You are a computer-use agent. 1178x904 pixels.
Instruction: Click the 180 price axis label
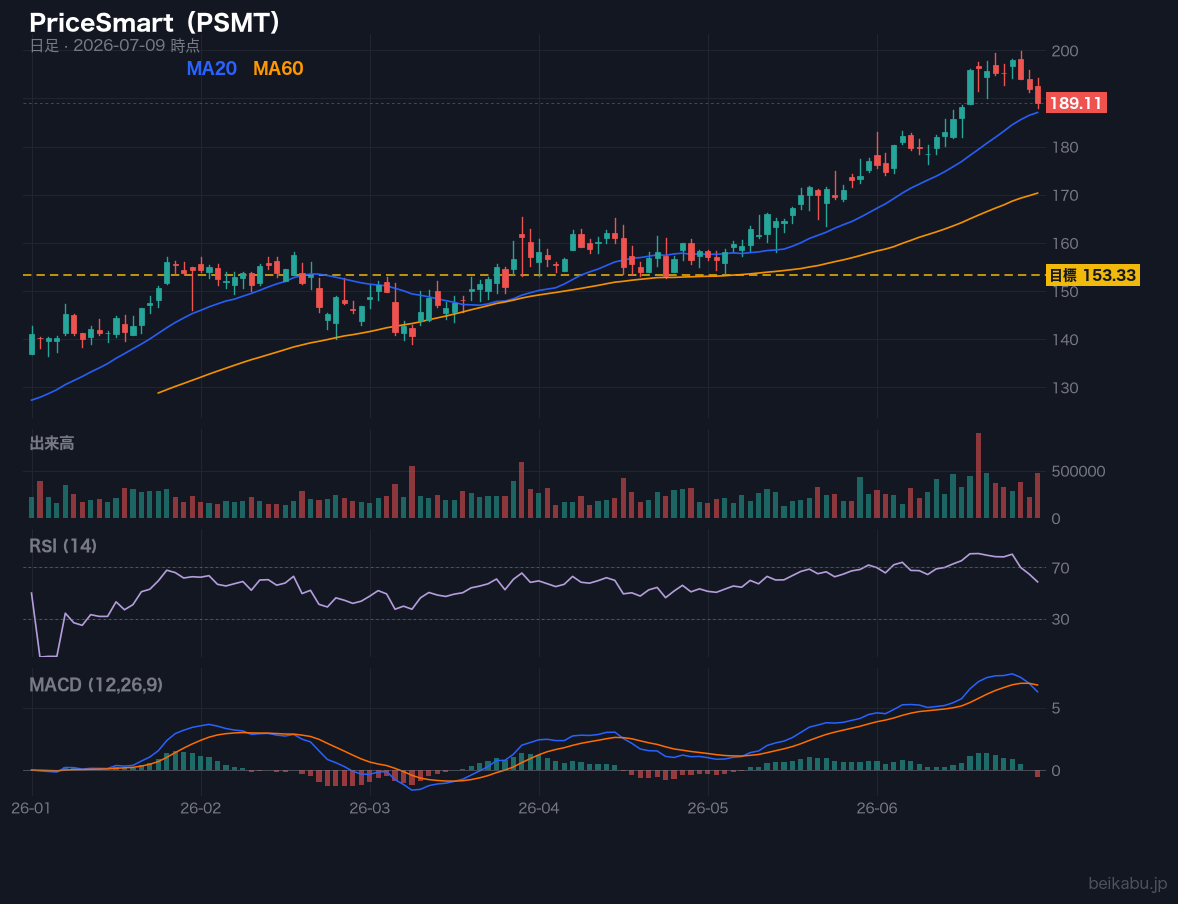pyautogui.click(x=1065, y=147)
